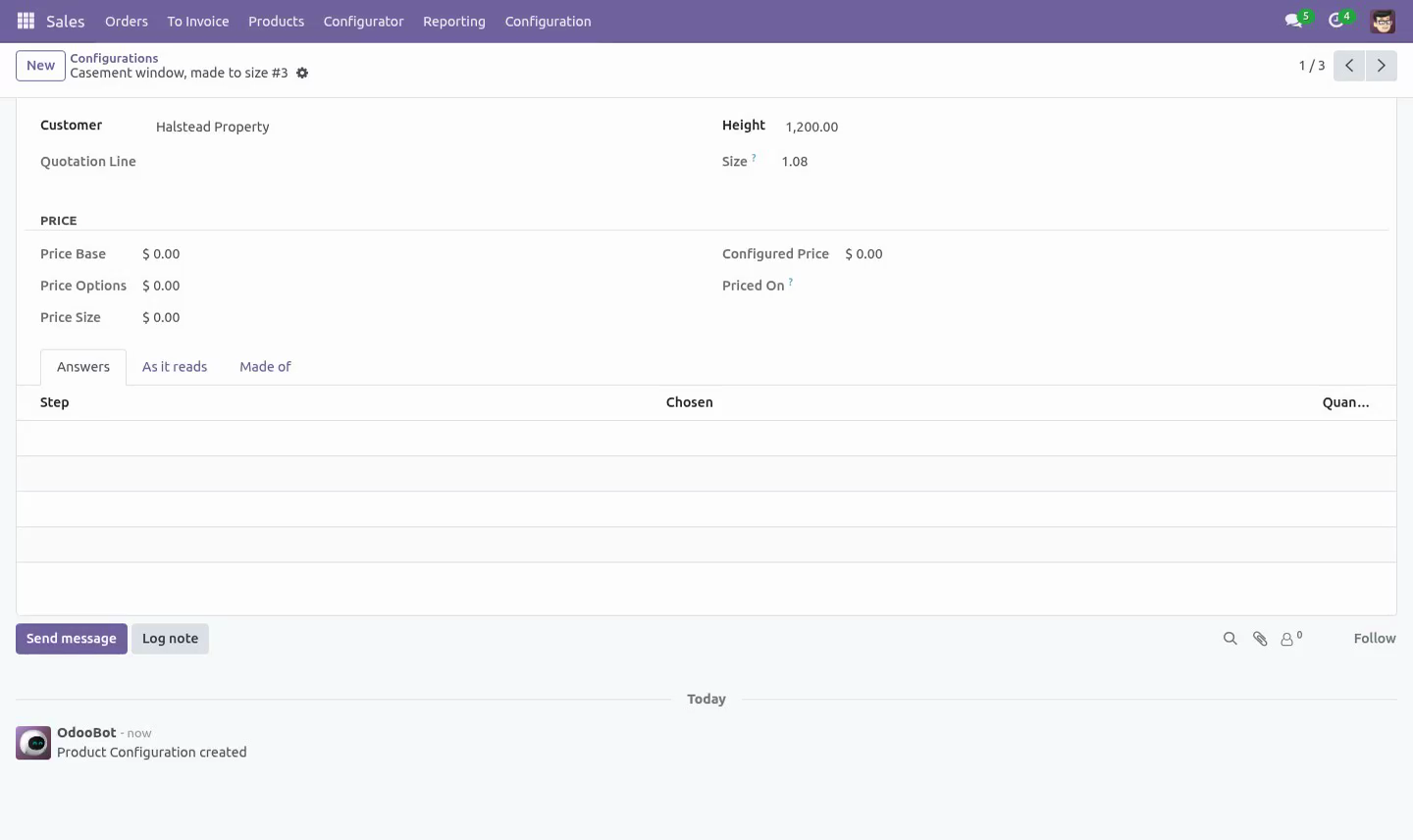Click the Customer field Halstead Property
The width and height of the screenshot is (1413, 840).
pos(212,127)
